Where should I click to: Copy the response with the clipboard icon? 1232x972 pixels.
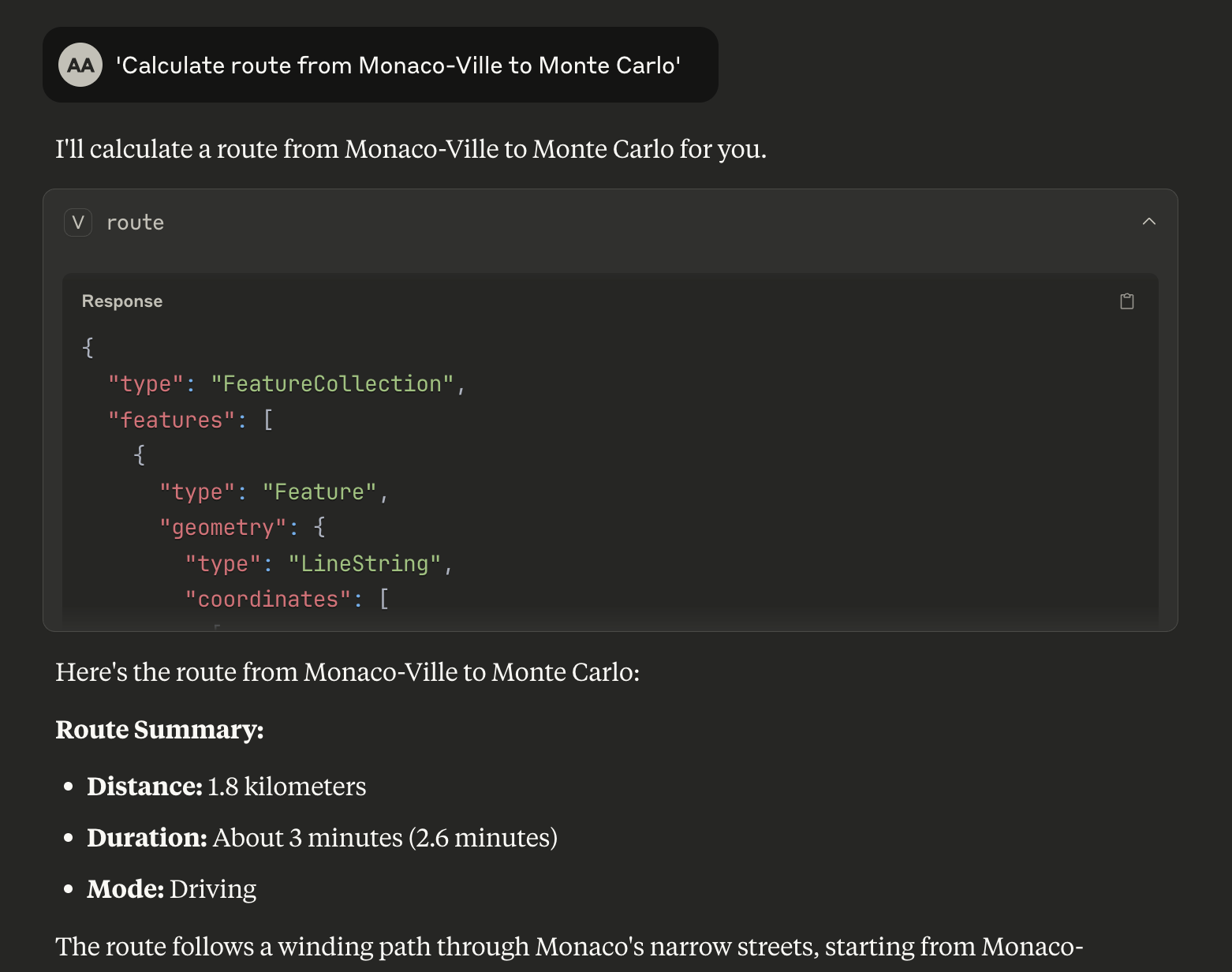pos(1126,301)
